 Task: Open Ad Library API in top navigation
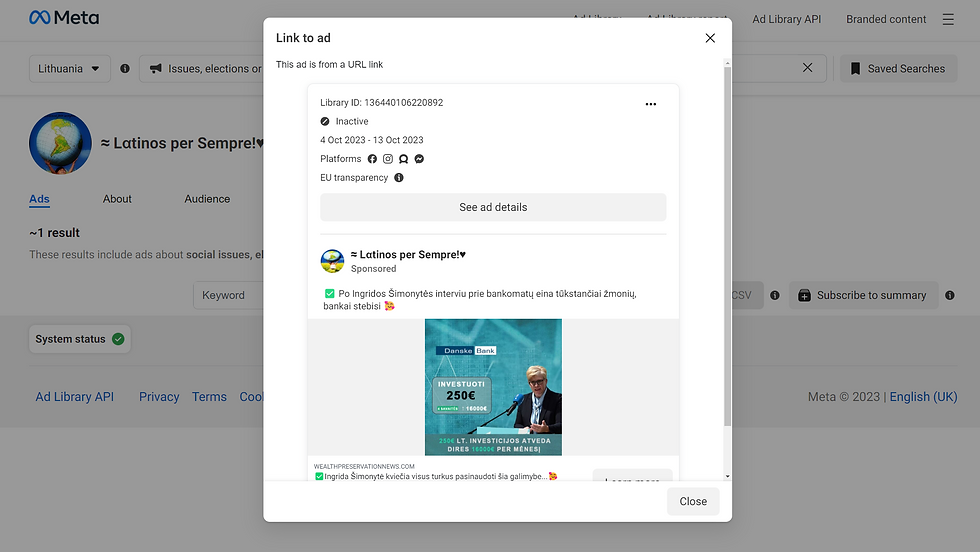click(x=786, y=19)
